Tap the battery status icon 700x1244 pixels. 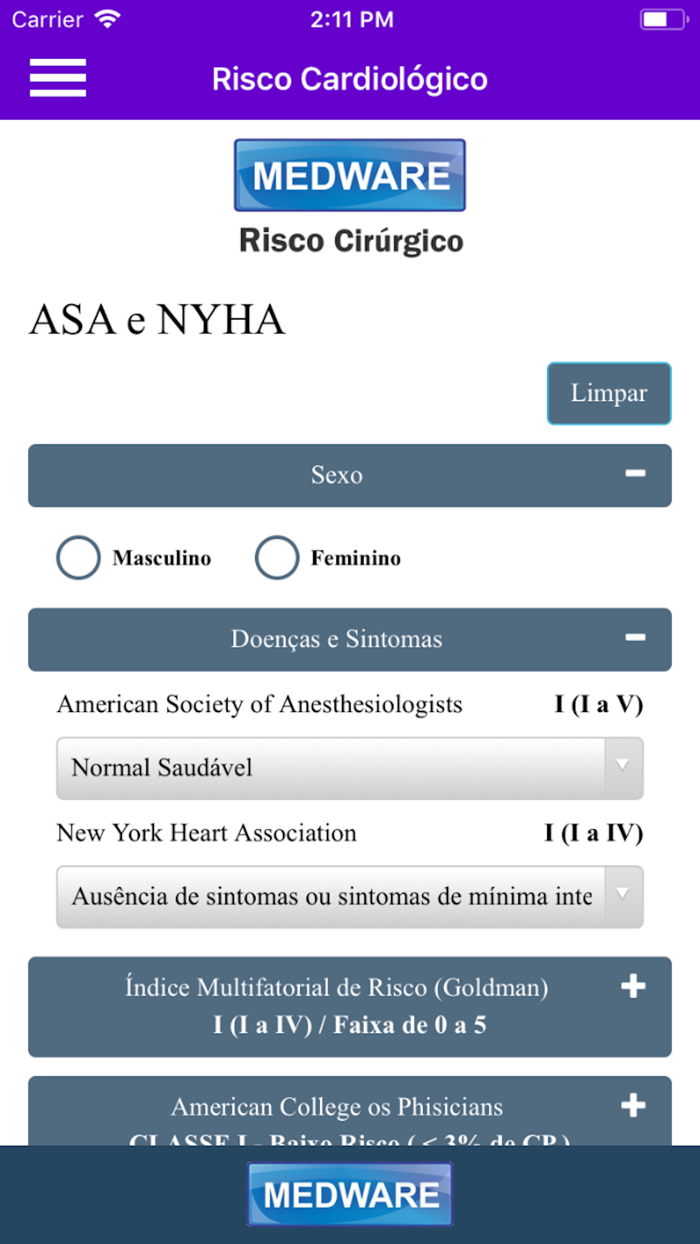coord(661,19)
